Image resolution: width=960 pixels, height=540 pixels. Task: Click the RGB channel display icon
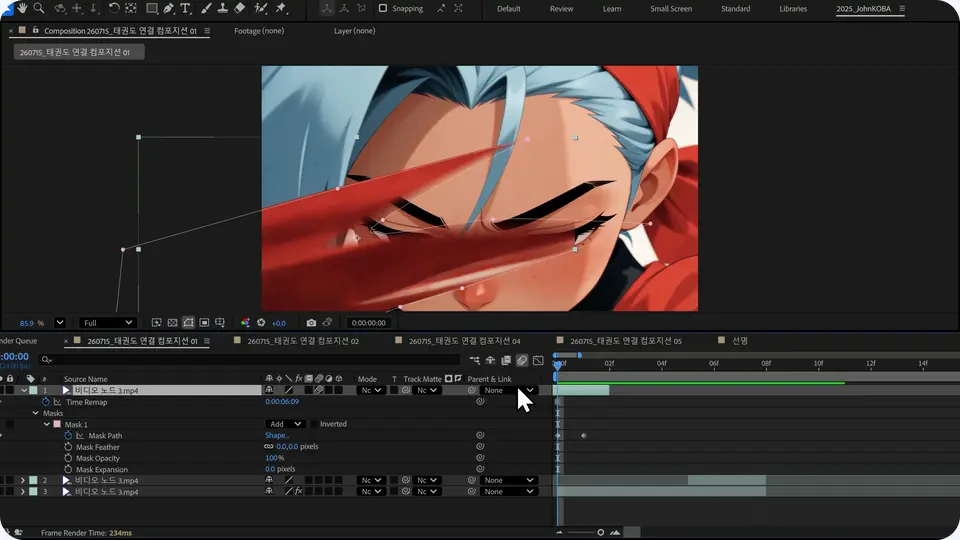[245, 323]
